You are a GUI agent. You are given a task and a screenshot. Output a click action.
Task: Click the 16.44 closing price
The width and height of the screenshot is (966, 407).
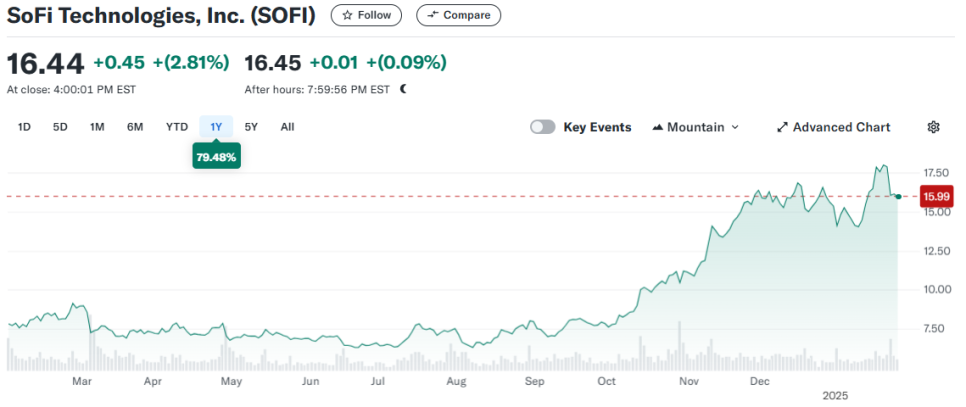click(x=45, y=63)
